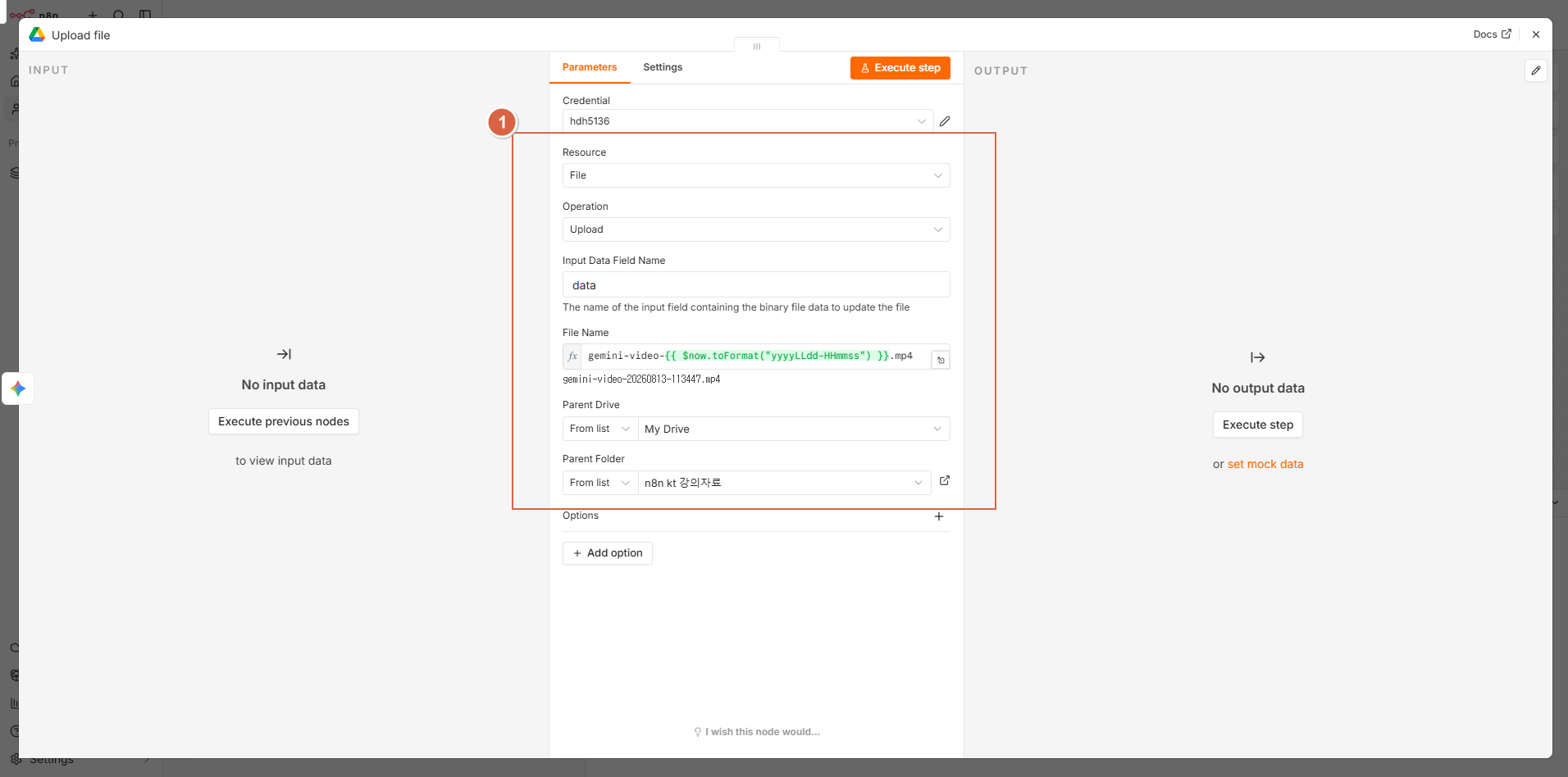Image resolution: width=1568 pixels, height=777 pixels.
Task: Switch to the Parameters tab
Action: tap(590, 67)
